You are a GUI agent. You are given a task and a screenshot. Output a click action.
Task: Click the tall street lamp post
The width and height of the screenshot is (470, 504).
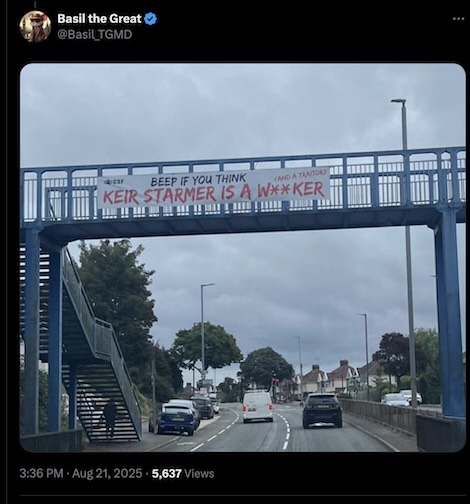point(406,253)
